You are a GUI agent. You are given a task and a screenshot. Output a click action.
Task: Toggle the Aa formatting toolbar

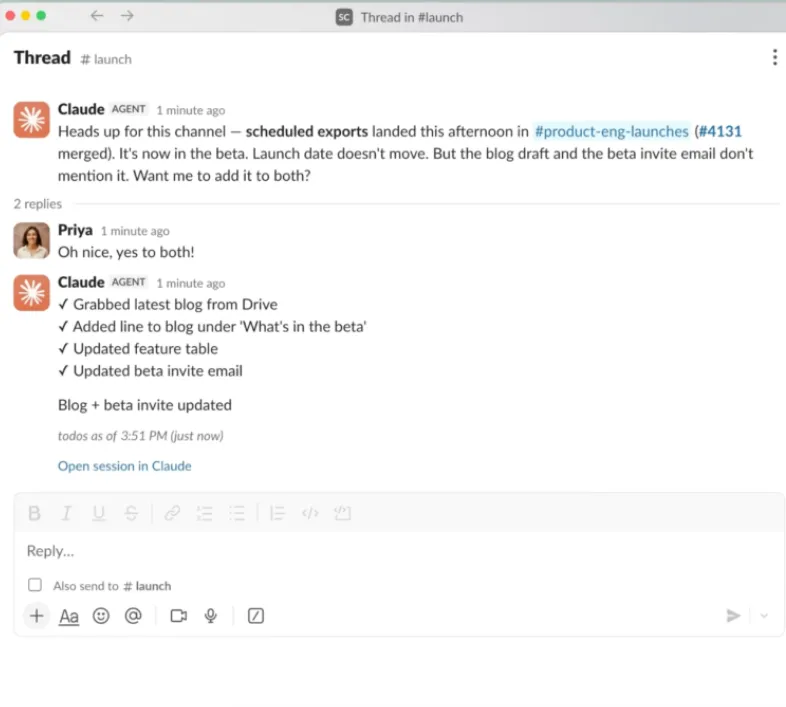click(69, 616)
